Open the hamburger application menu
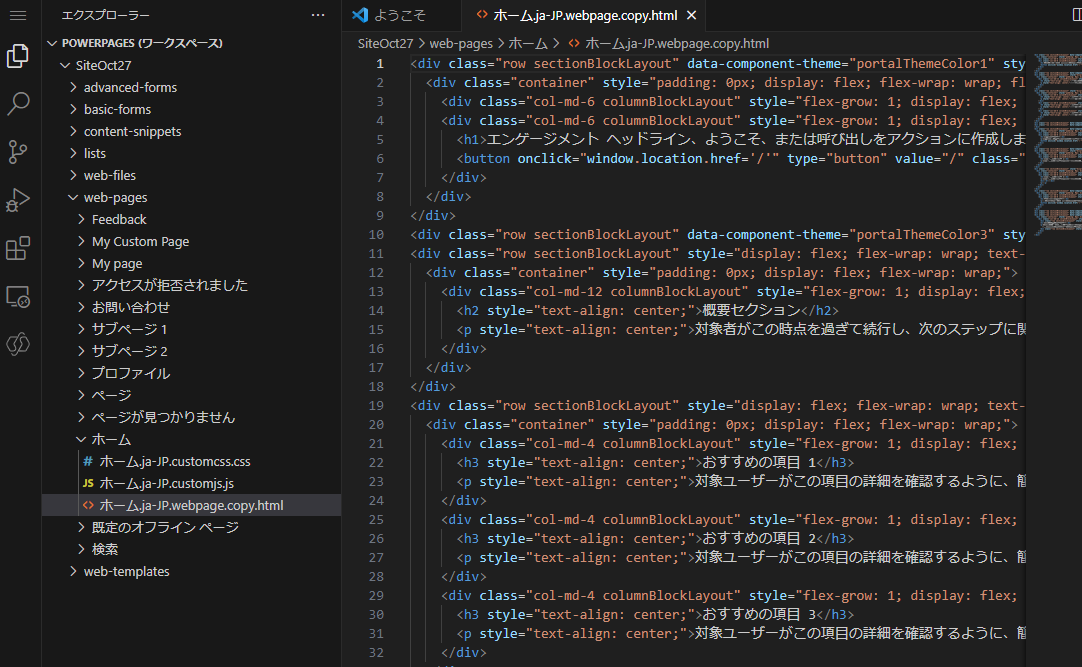This screenshot has width=1082, height=667. point(18,15)
